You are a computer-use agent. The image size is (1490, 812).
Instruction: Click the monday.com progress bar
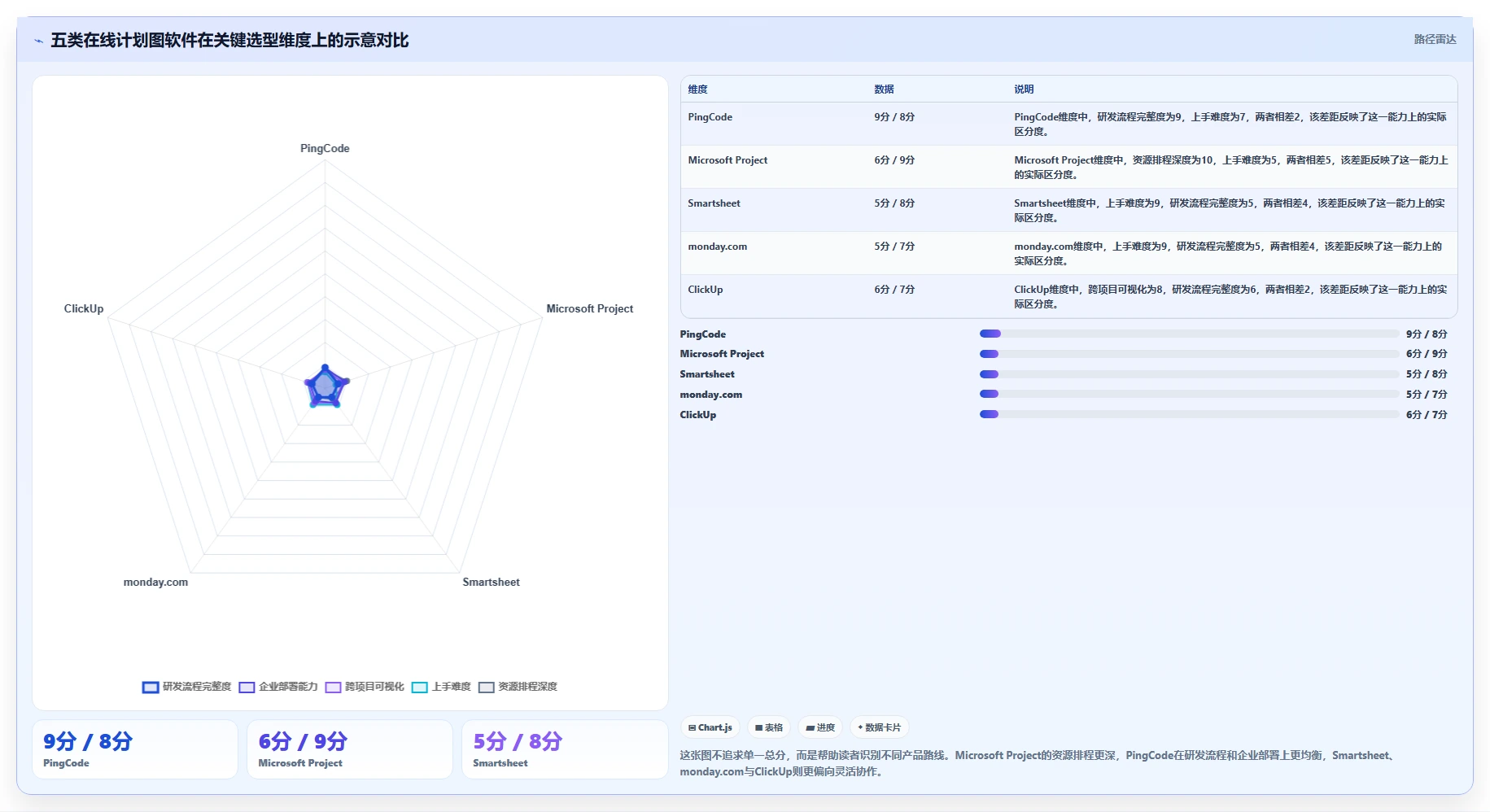click(x=1189, y=394)
